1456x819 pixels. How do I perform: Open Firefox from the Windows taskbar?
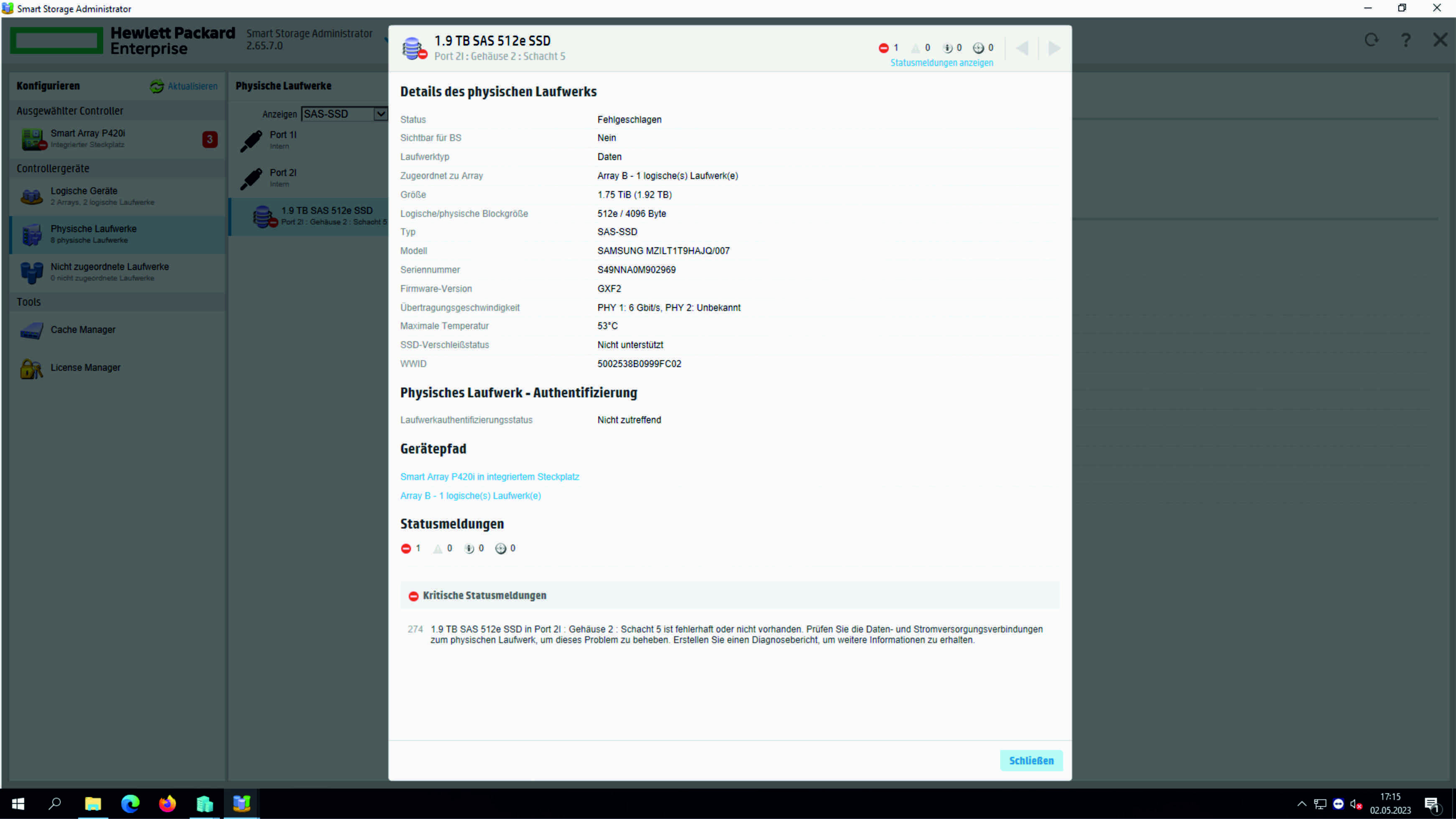167,804
